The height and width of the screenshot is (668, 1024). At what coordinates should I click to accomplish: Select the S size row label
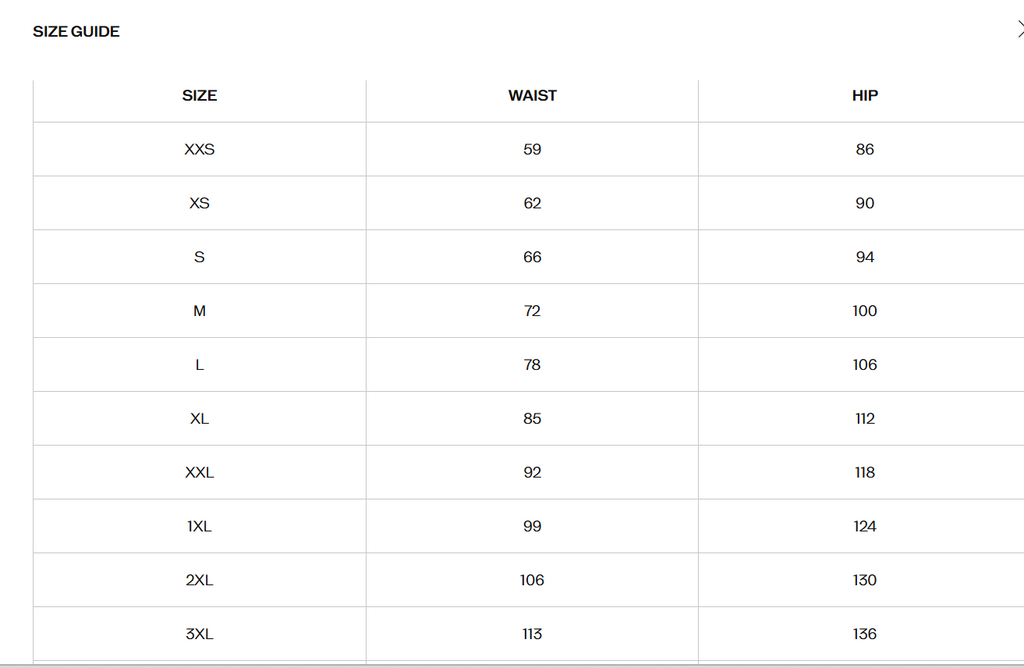click(x=199, y=258)
